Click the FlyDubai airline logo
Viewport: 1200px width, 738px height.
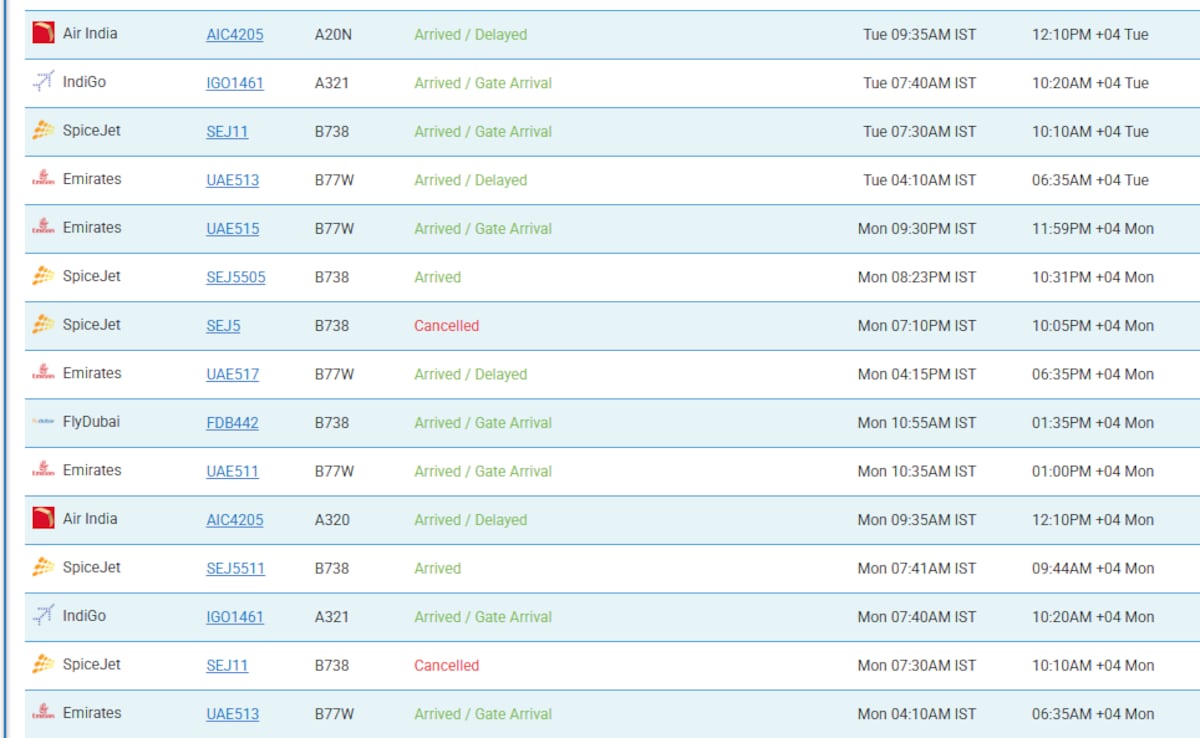coord(43,422)
